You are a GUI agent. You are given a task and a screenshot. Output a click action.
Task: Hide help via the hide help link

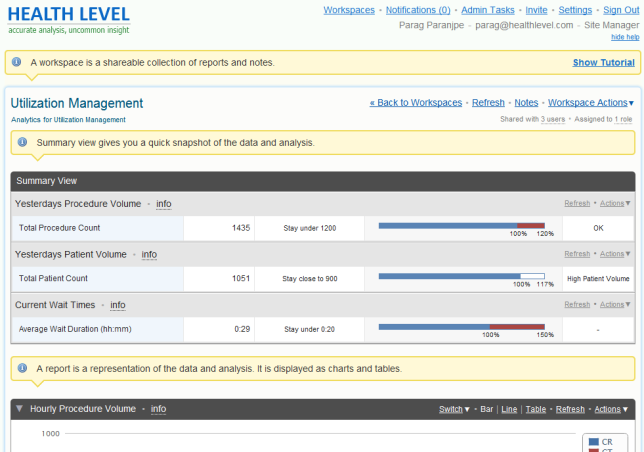coord(624,37)
